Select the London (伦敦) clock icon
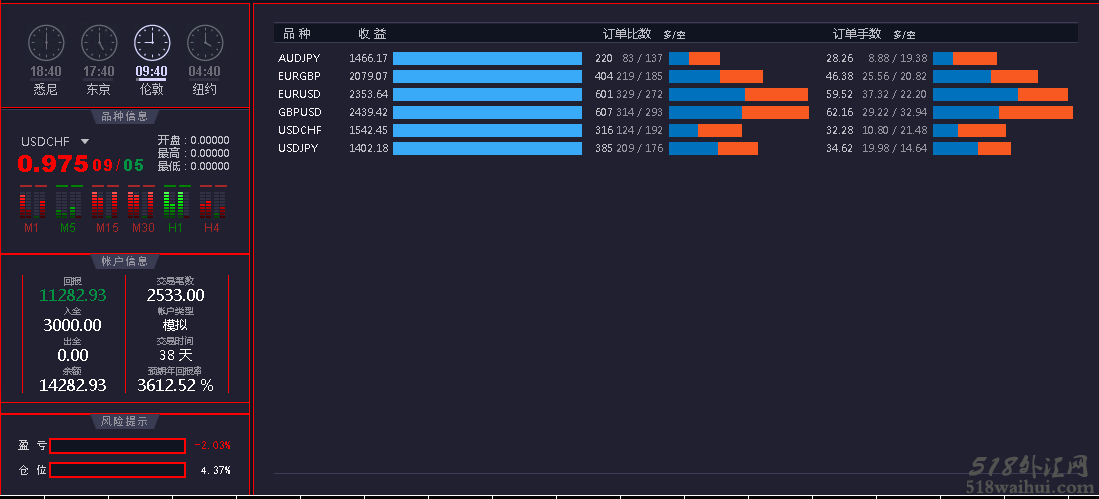 click(x=151, y=43)
